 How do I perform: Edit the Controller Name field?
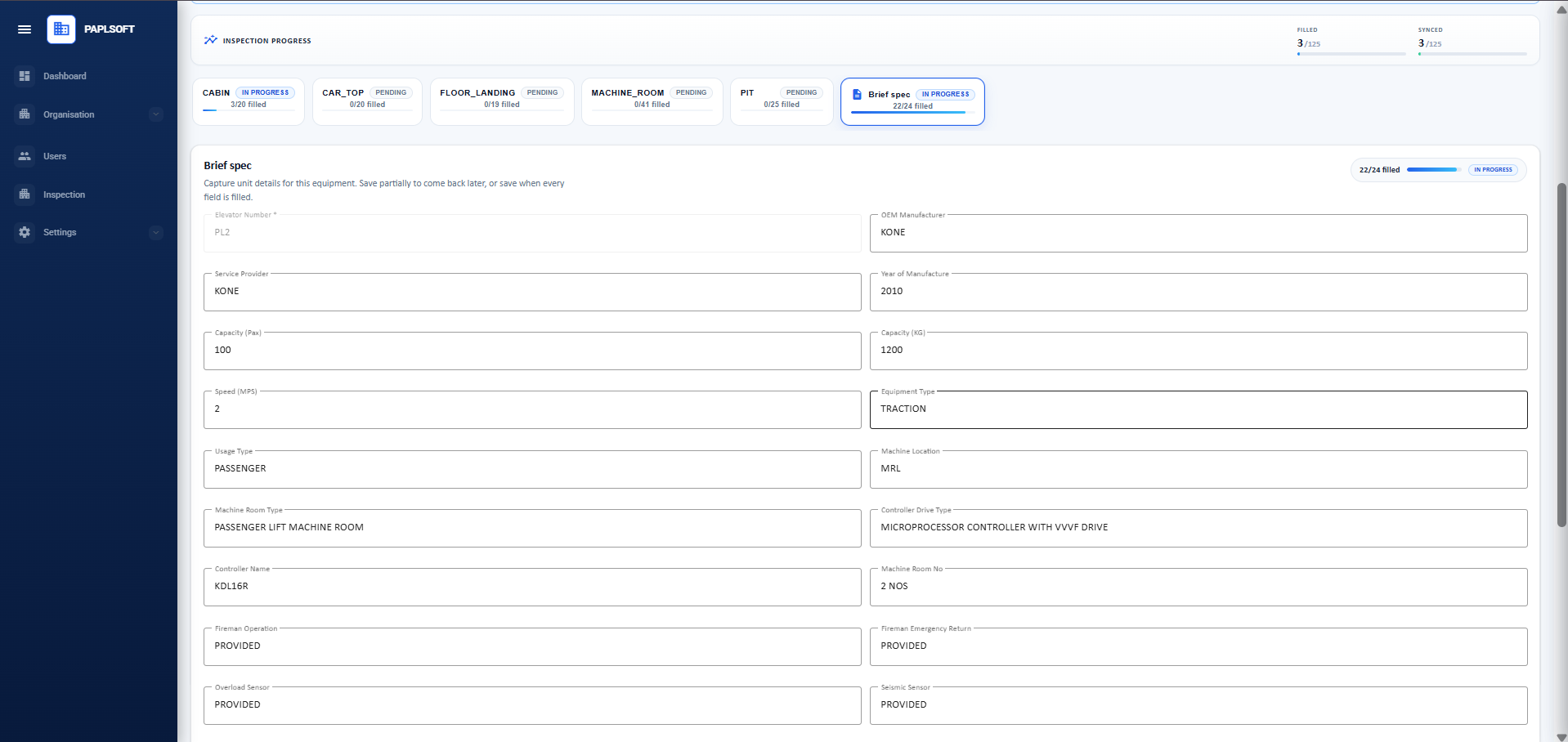(x=532, y=587)
